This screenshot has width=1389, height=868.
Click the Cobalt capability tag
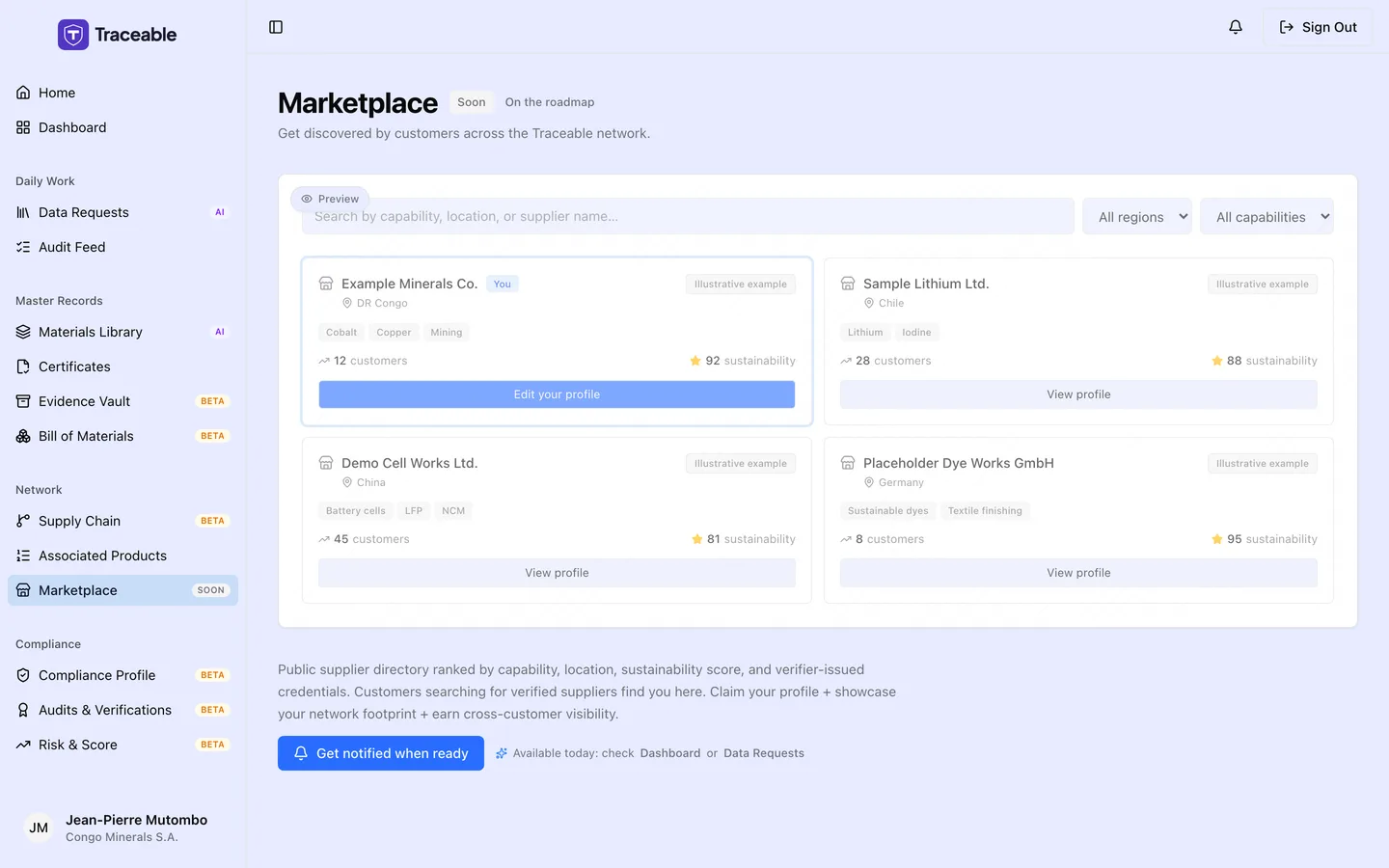(341, 333)
